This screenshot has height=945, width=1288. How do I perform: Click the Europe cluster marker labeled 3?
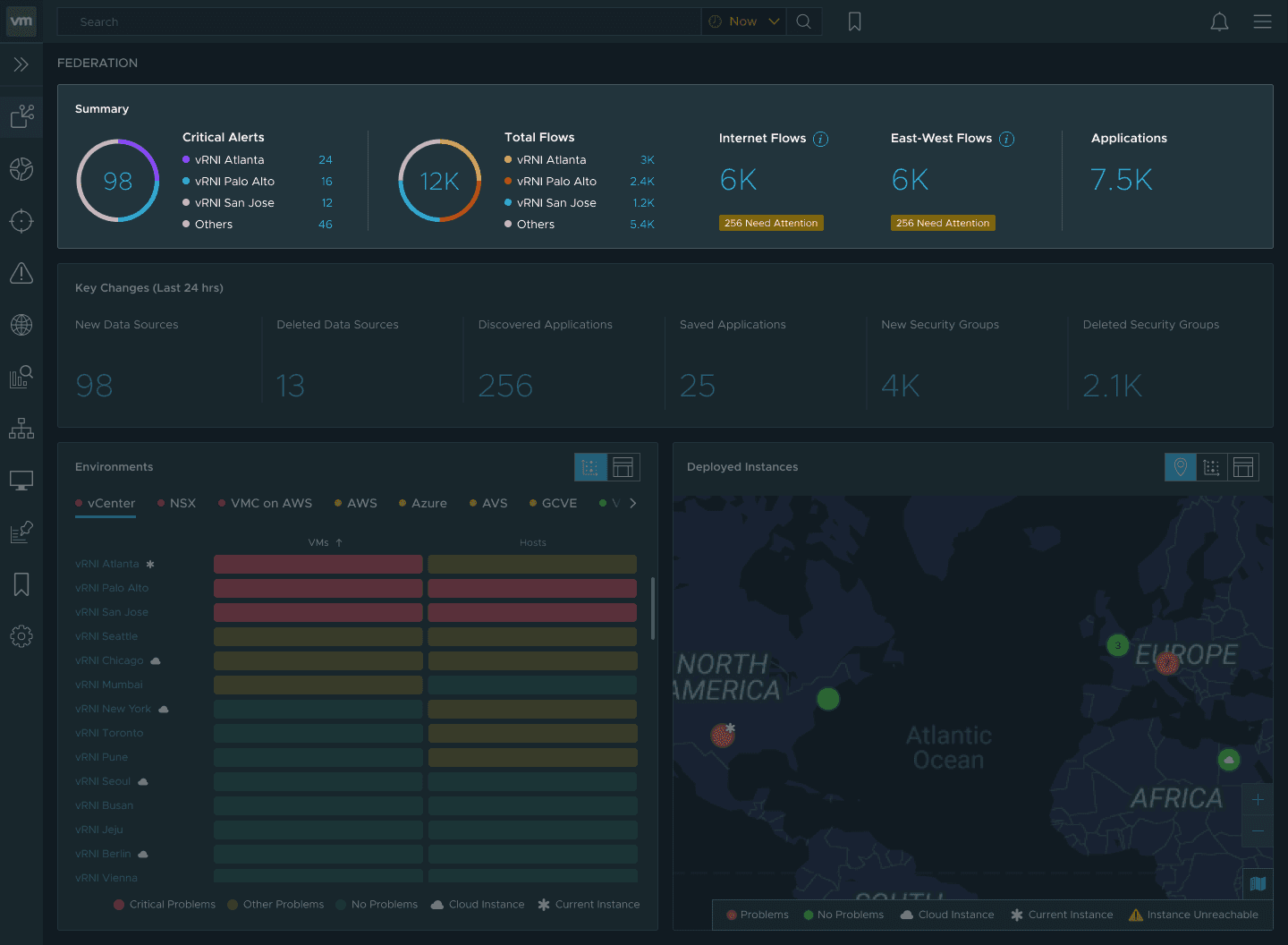pyautogui.click(x=1118, y=645)
